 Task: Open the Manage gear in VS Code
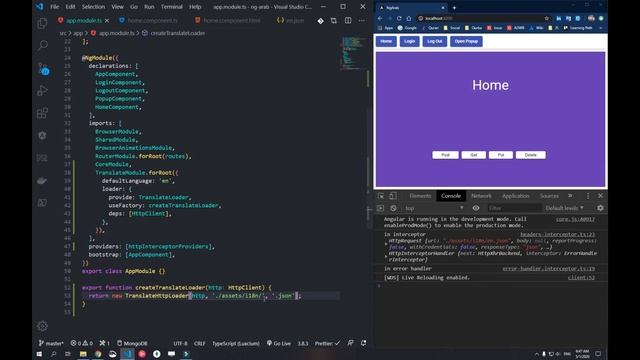(42, 326)
